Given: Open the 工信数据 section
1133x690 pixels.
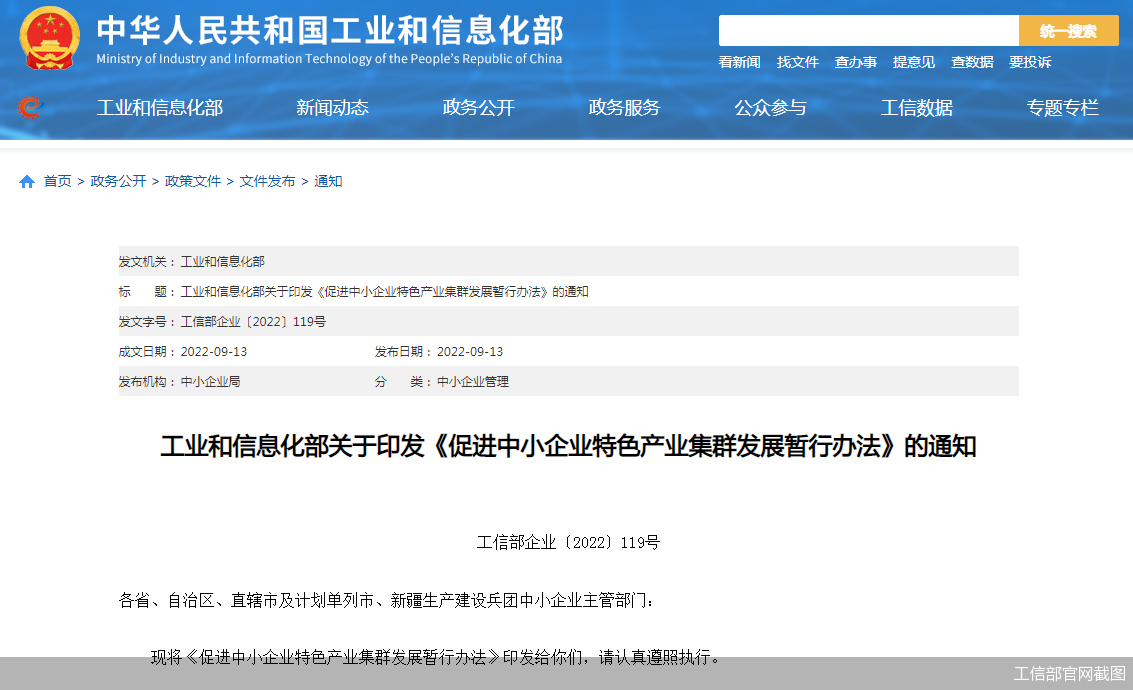Looking at the screenshot, I should click(917, 108).
